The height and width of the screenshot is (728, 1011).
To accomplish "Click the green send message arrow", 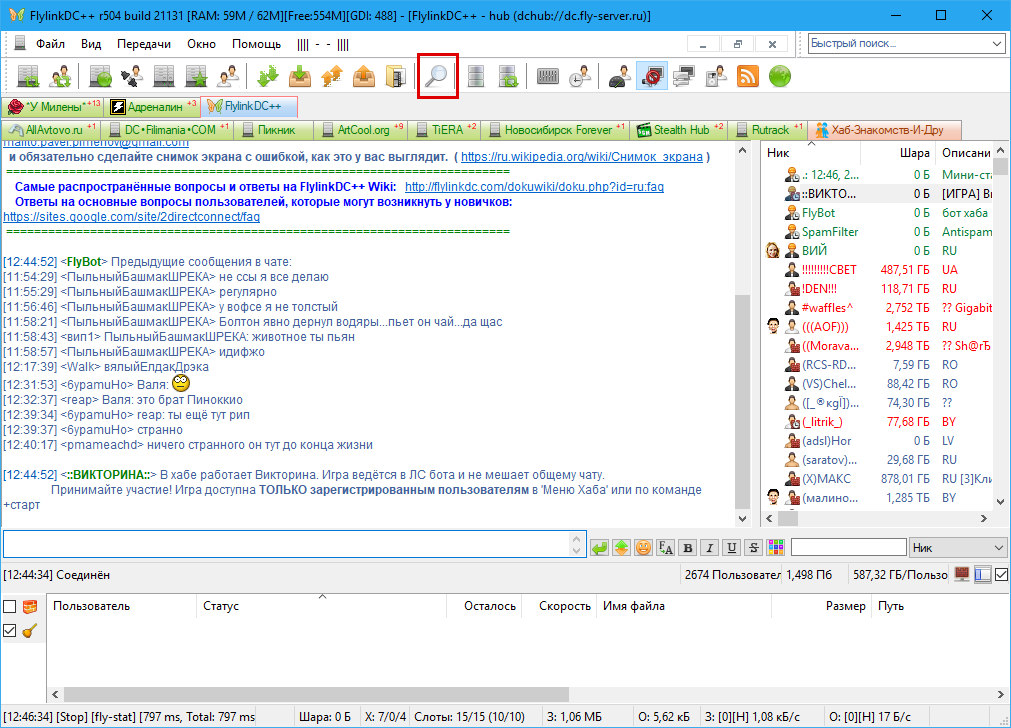I will 600,548.
